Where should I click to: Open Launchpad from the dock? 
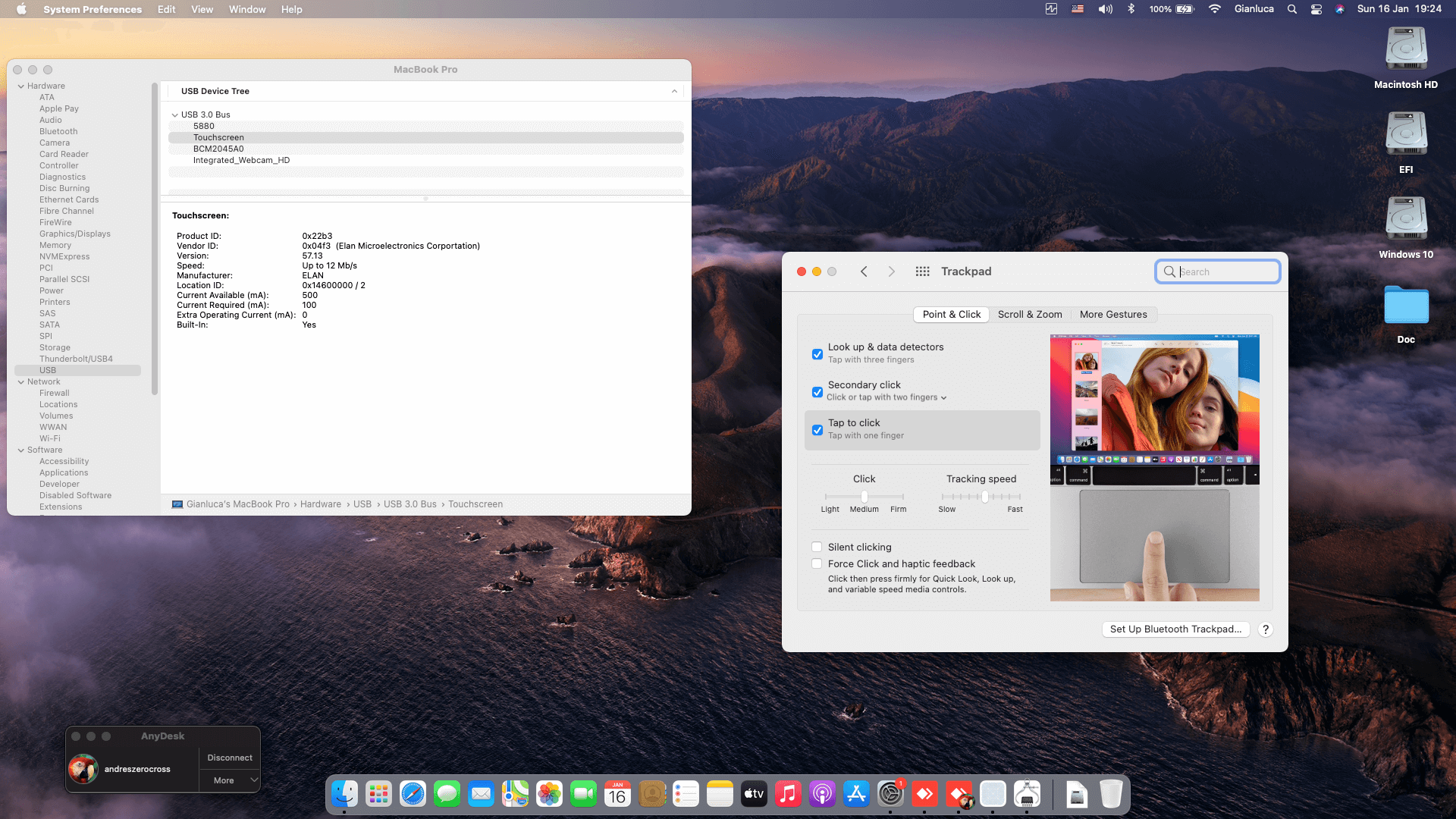pyautogui.click(x=378, y=794)
